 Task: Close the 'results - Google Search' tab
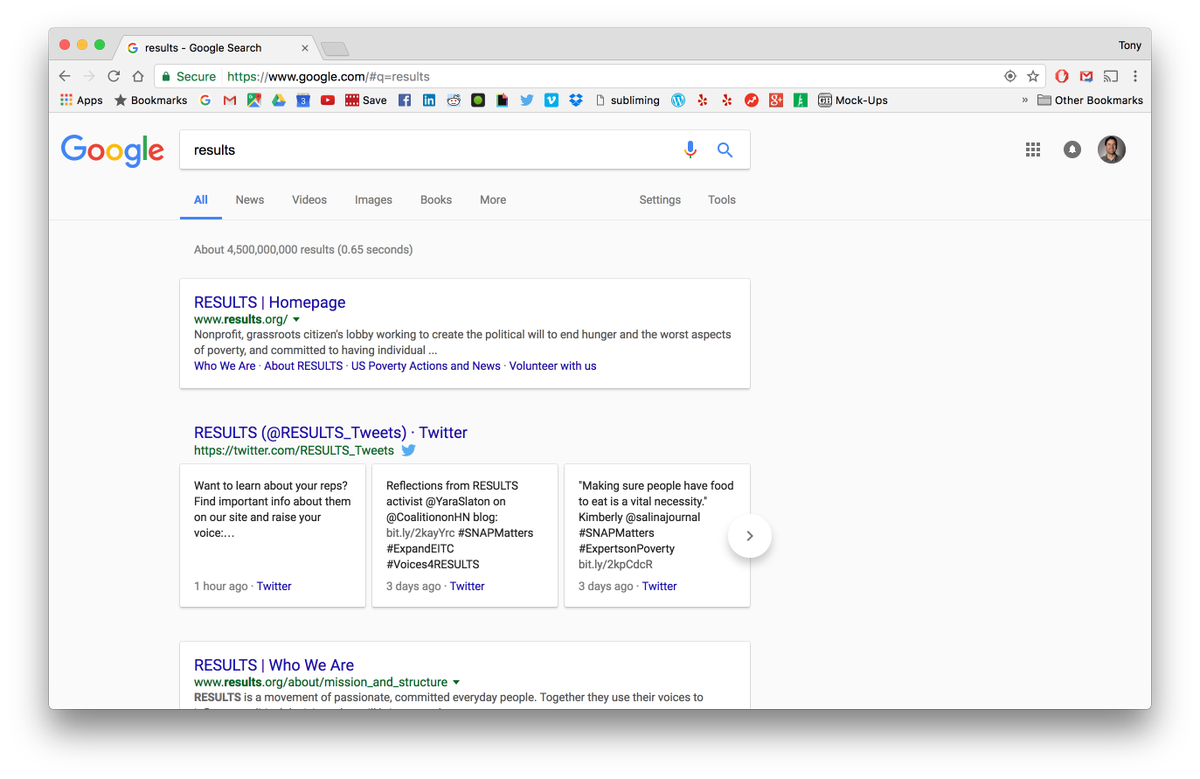pos(305,48)
